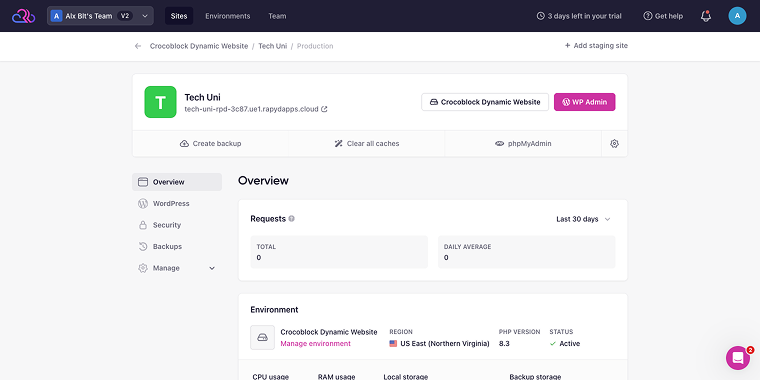This screenshot has width=760, height=380.
Task: Select WordPress in the sidebar
Action: [x=177, y=204]
